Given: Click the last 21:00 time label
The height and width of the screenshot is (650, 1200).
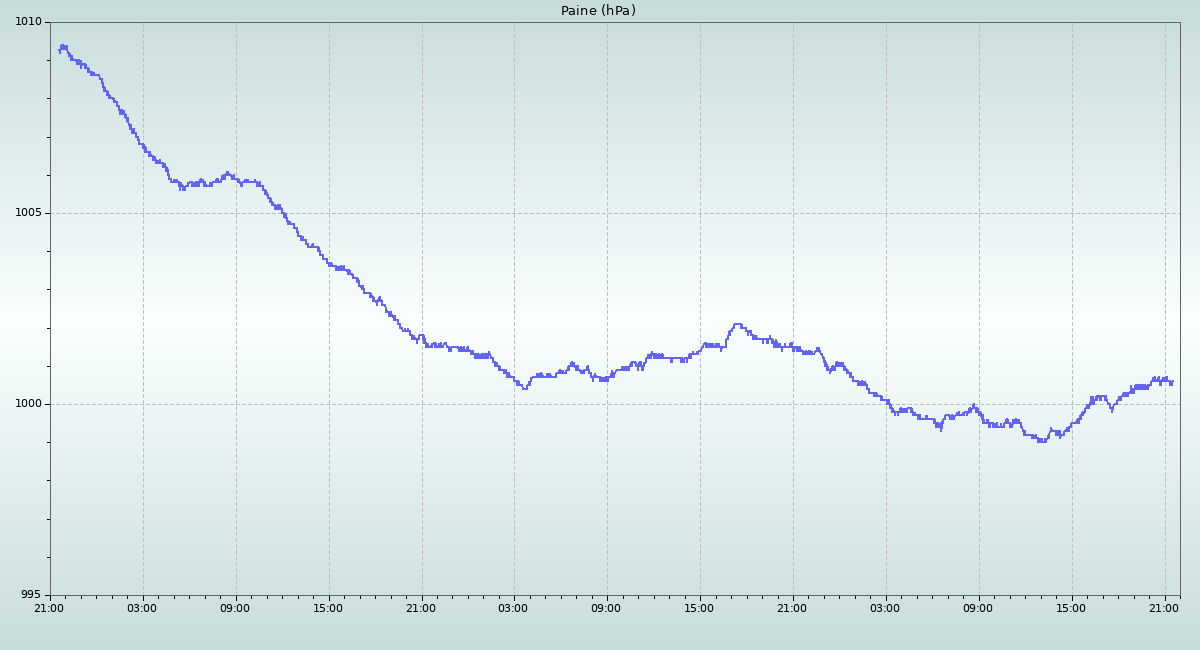Looking at the screenshot, I should click(1164, 608).
